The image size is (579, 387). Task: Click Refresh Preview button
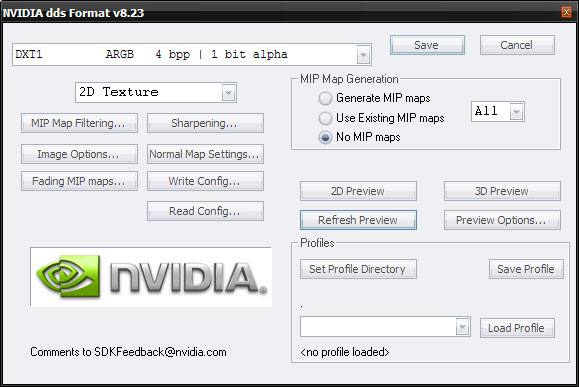click(x=358, y=220)
